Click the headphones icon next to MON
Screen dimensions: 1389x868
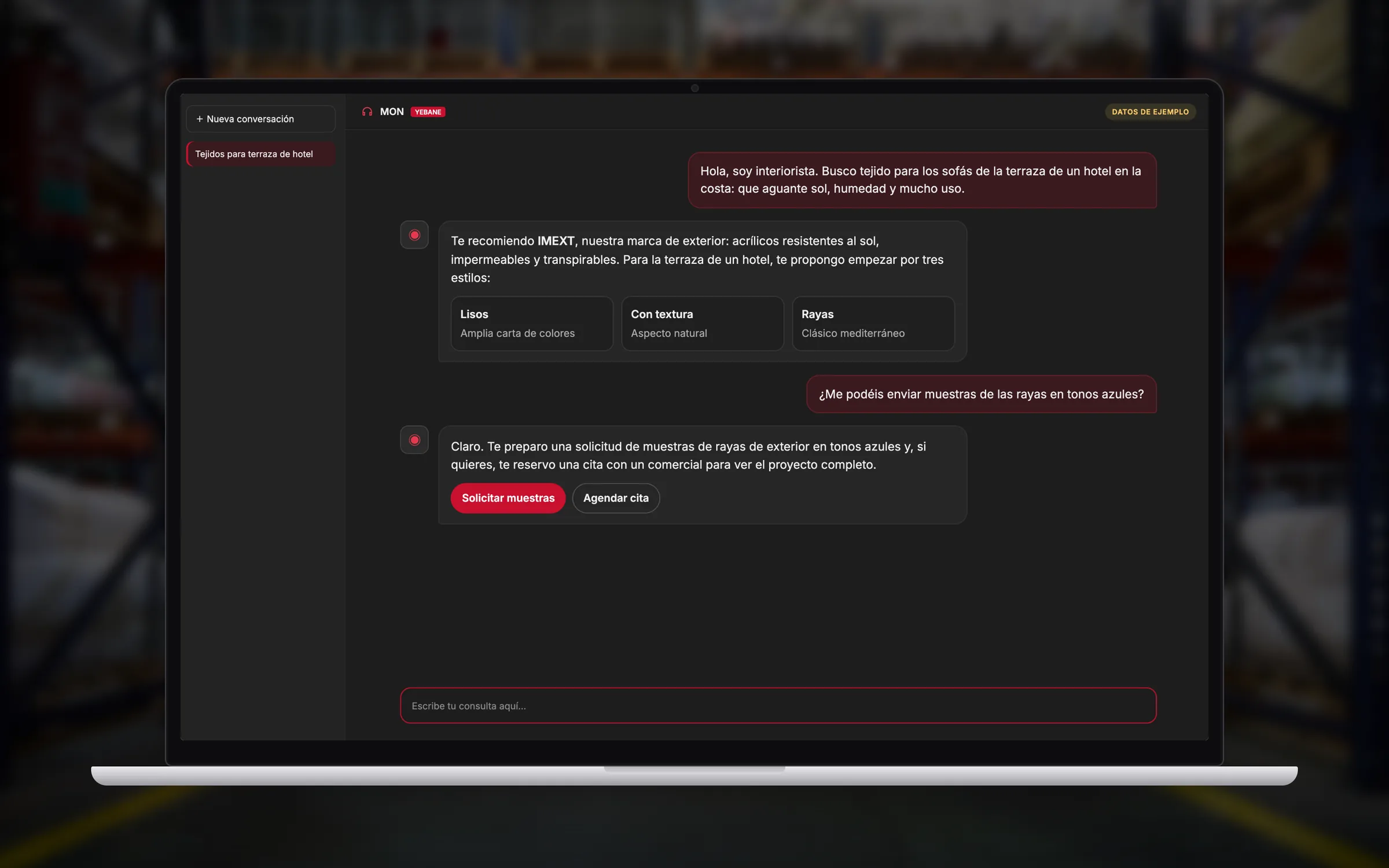[367, 112]
